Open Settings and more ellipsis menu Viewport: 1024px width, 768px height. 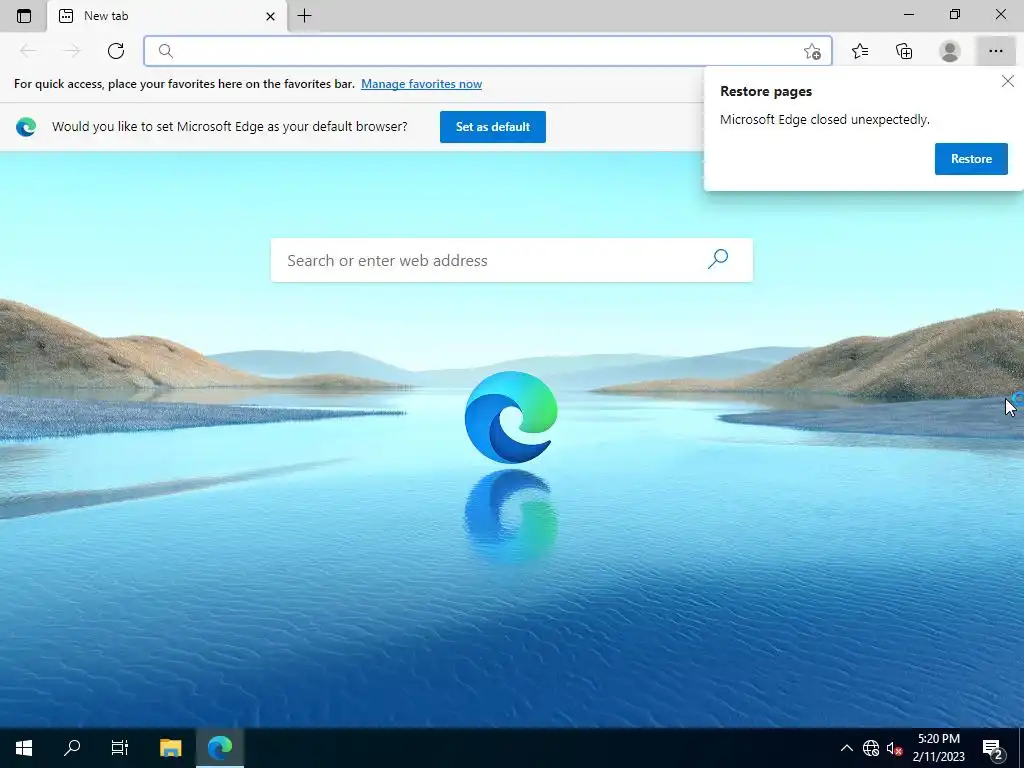[x=995, y=51]
